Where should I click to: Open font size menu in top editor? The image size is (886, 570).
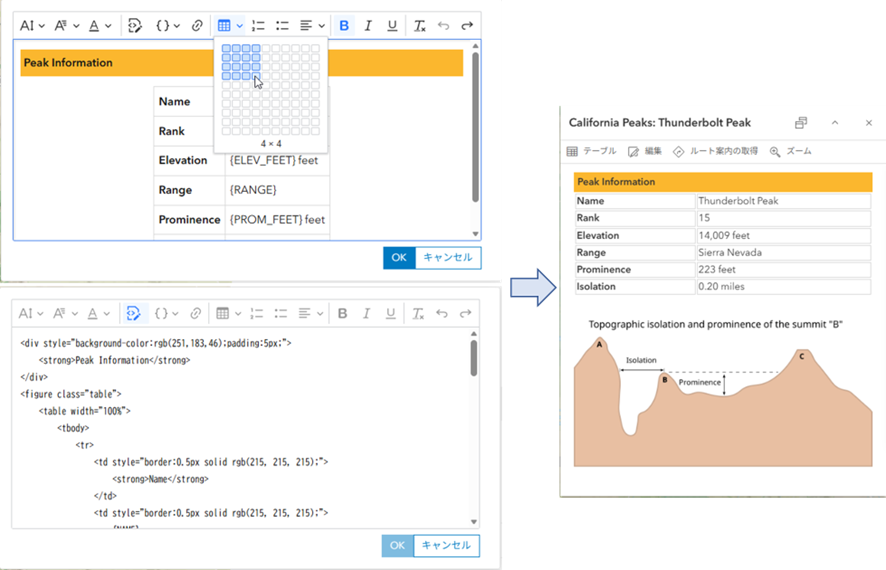pos(32,26)
